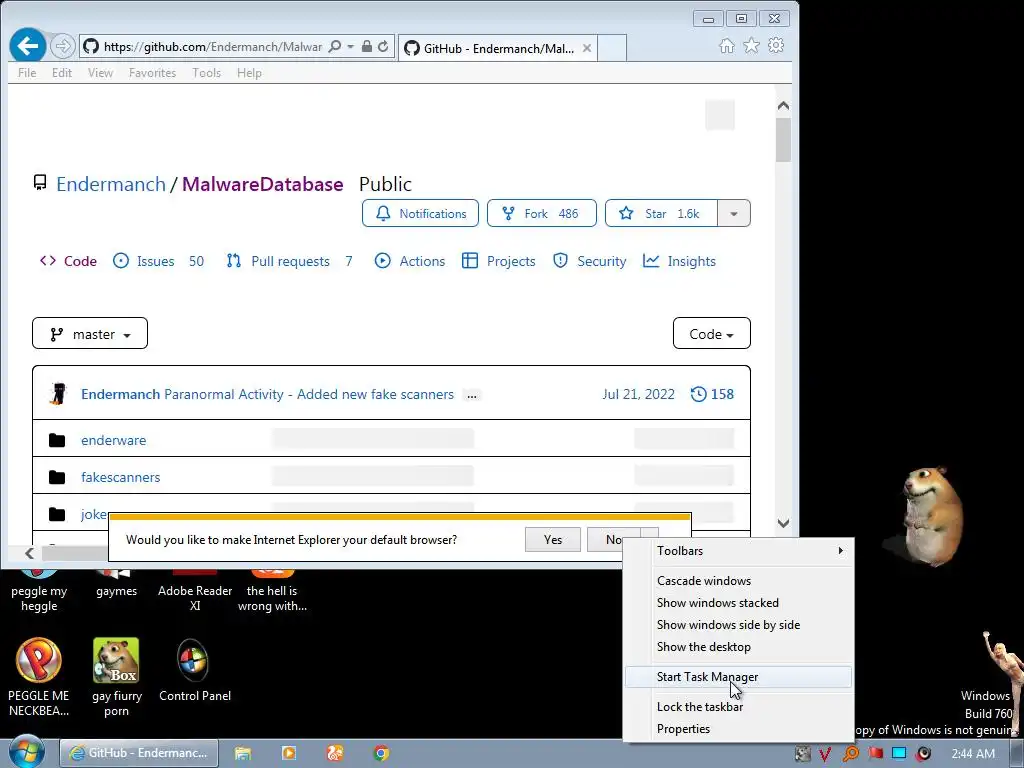Open the Edit menu
Screen dimensions: 1024x768
[62, 72]
